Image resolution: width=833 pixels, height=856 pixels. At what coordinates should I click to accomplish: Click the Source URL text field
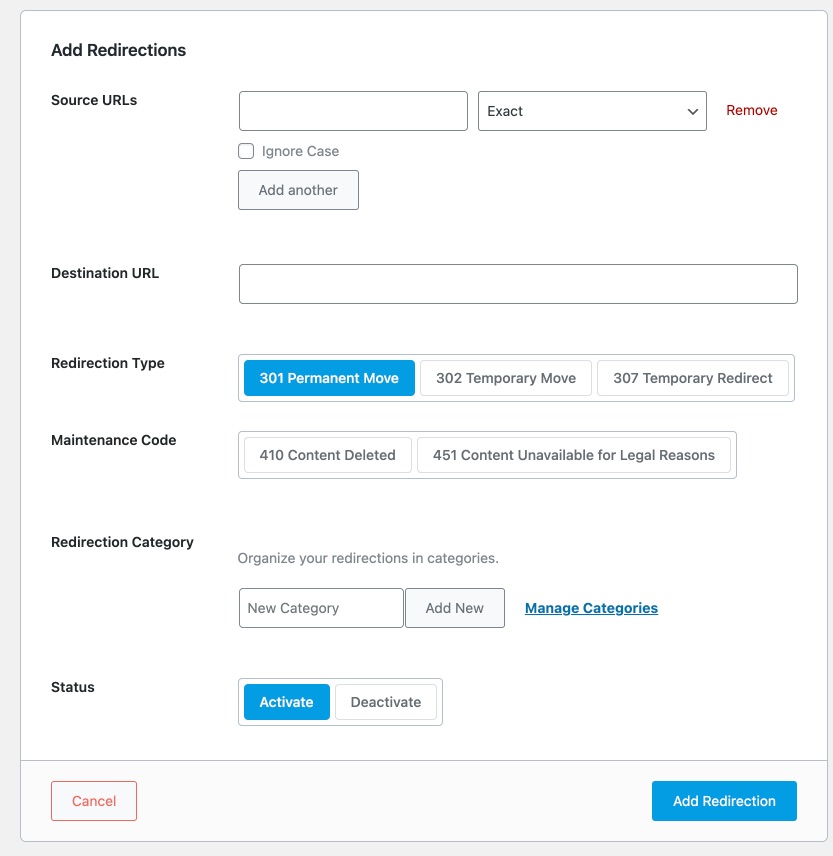click(353, 111)
